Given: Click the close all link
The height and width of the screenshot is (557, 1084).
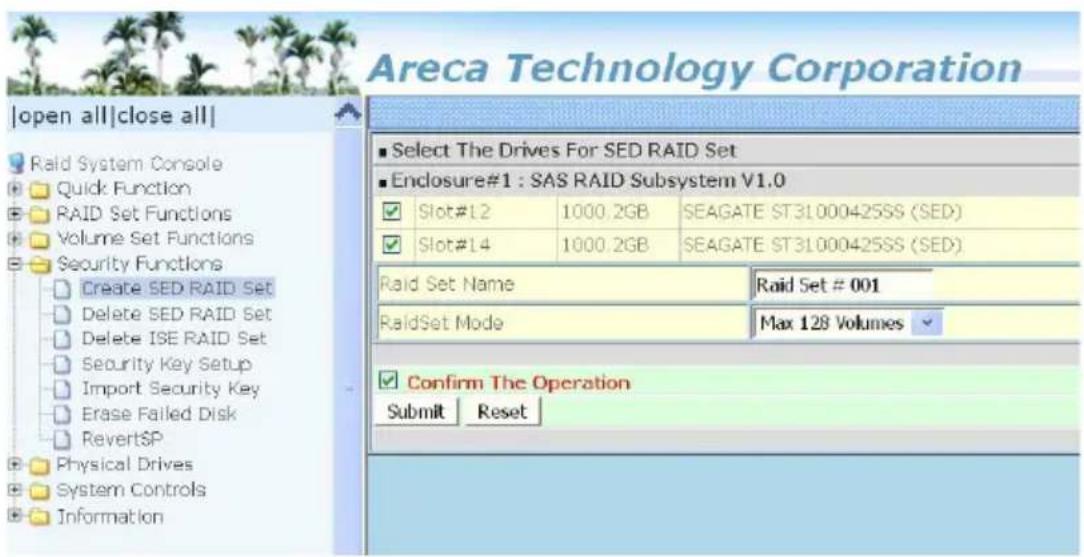Looking at the screenshot, I should pyautogui.click(x=164, y=115).
